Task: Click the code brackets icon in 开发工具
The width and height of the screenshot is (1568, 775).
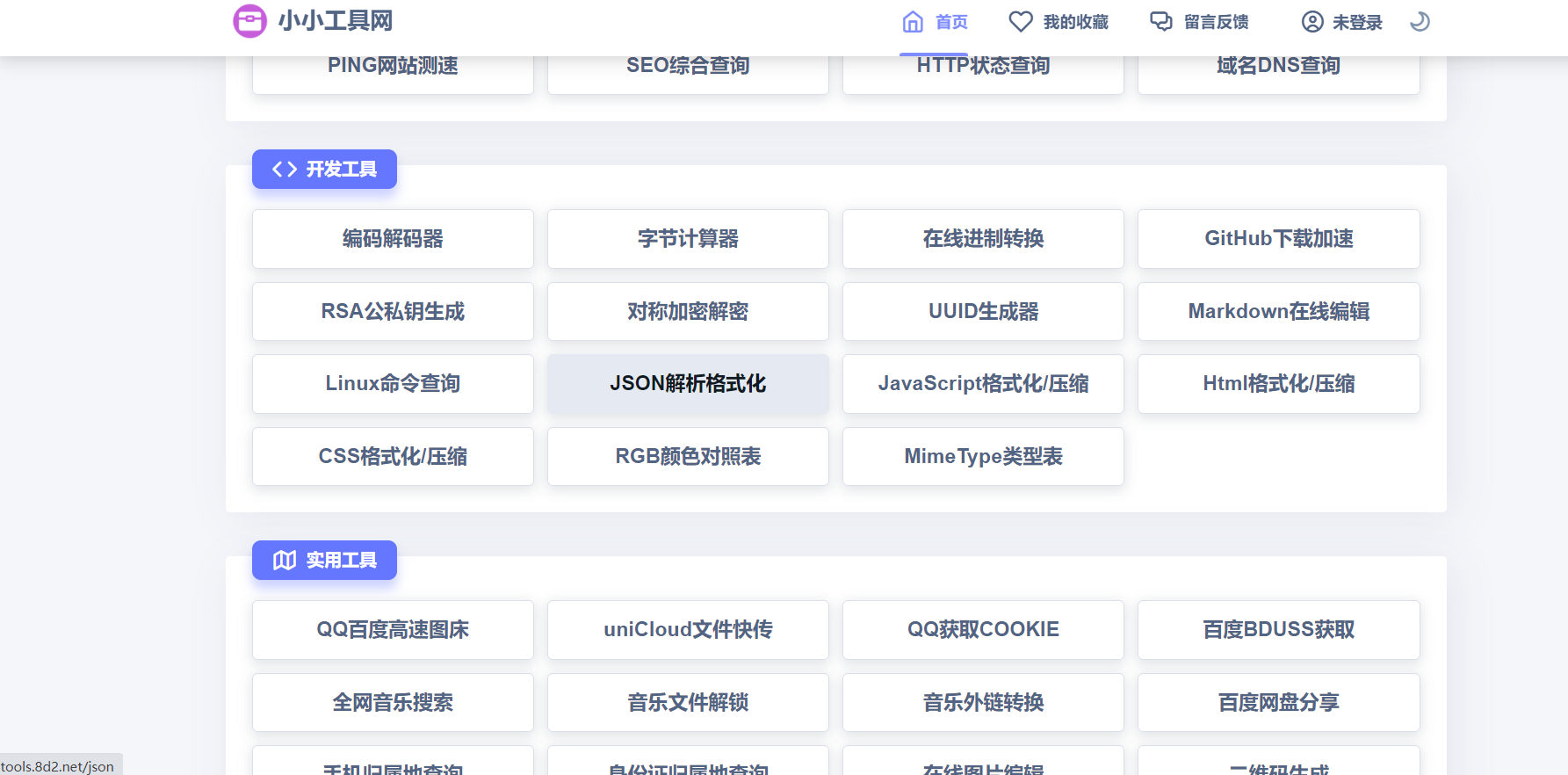Action: (x=284, y=169)
